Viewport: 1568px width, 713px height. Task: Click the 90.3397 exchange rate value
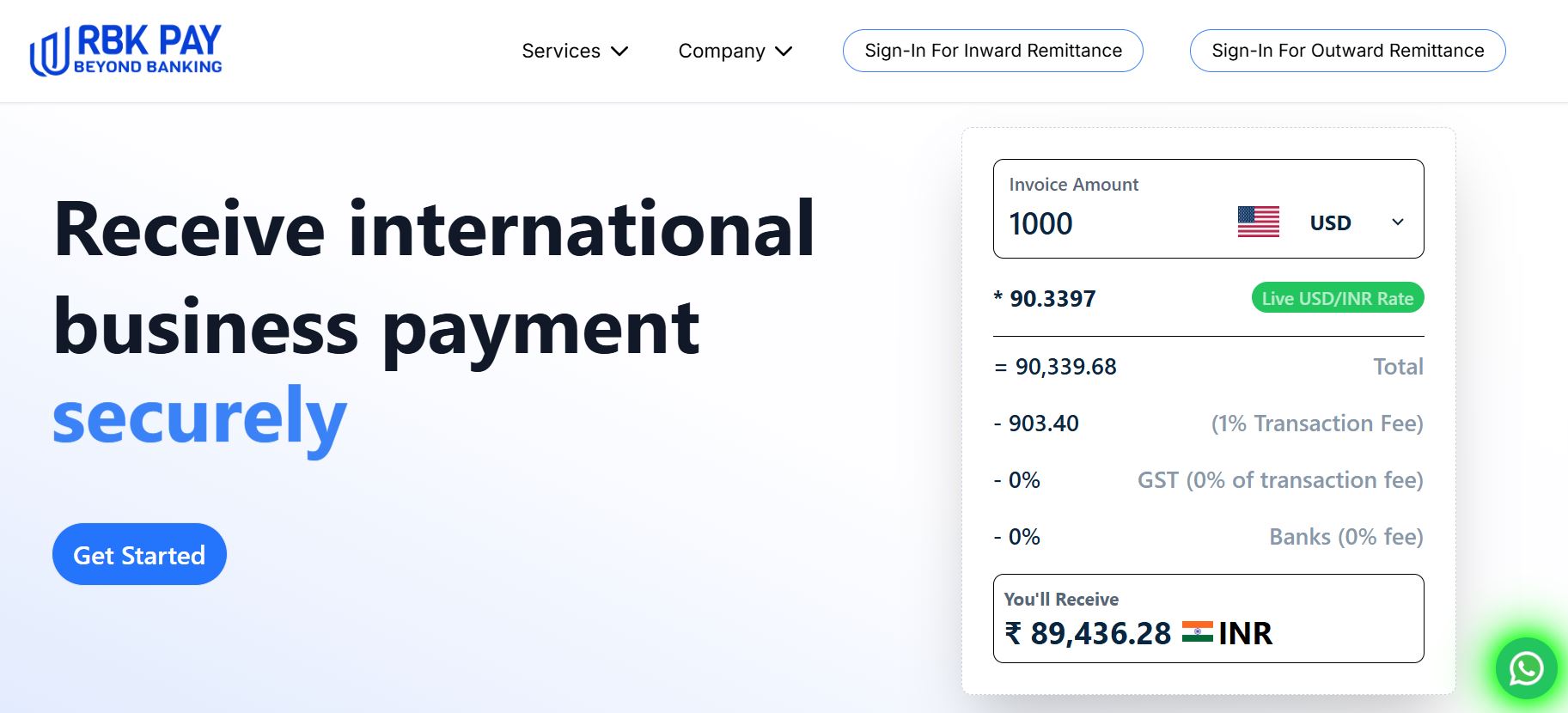(x=1052, y=299)
